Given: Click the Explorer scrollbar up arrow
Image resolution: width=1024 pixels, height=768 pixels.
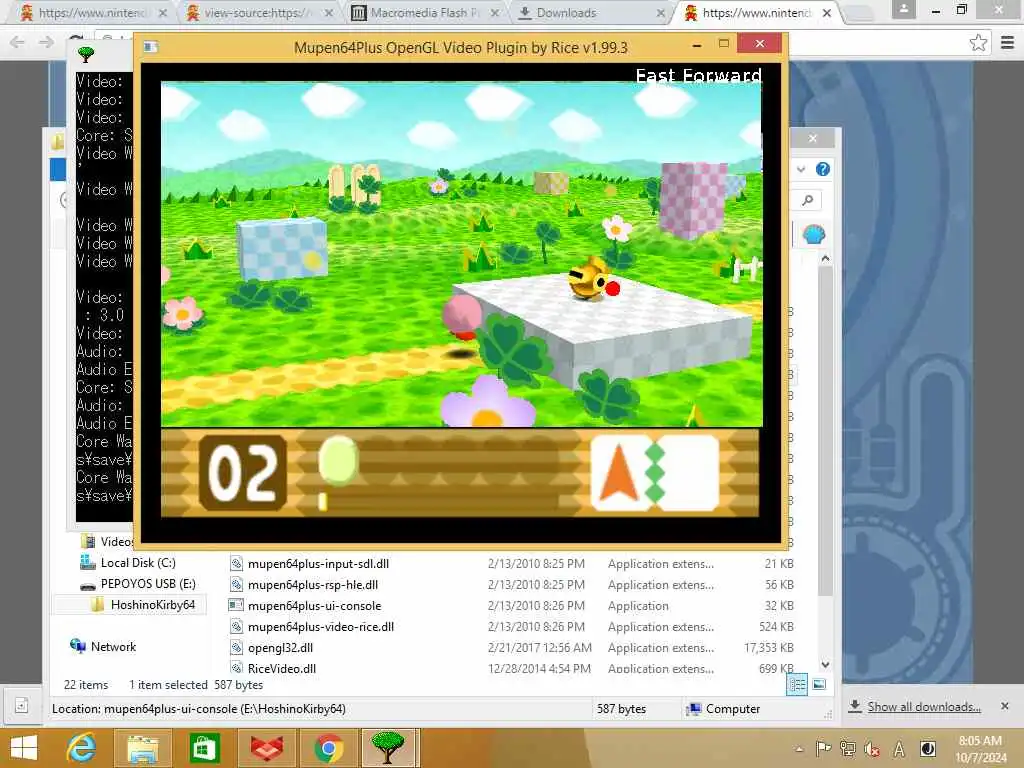Looking at the screenshot, I should (x=825, y=259).
